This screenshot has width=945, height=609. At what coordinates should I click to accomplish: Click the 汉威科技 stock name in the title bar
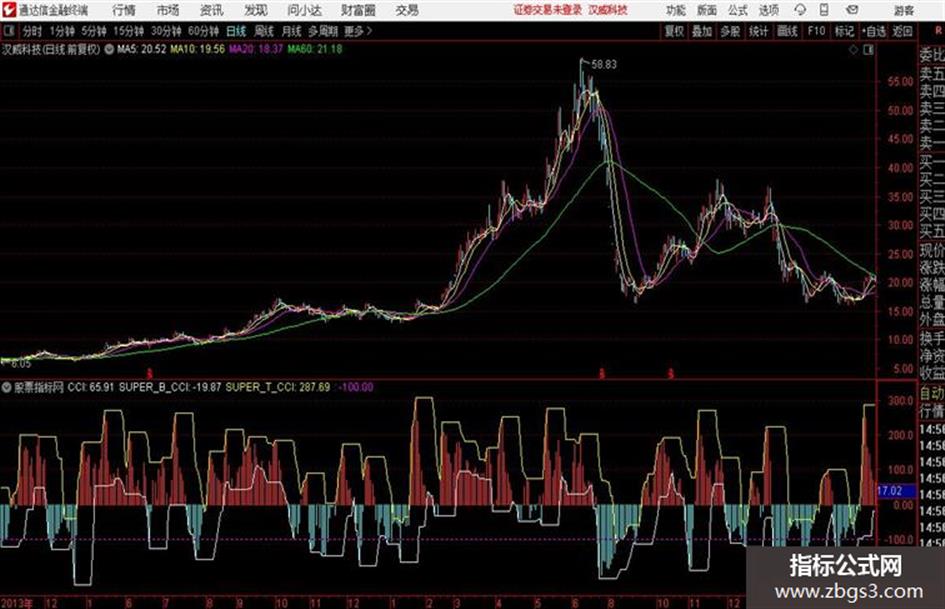point(608,10)
